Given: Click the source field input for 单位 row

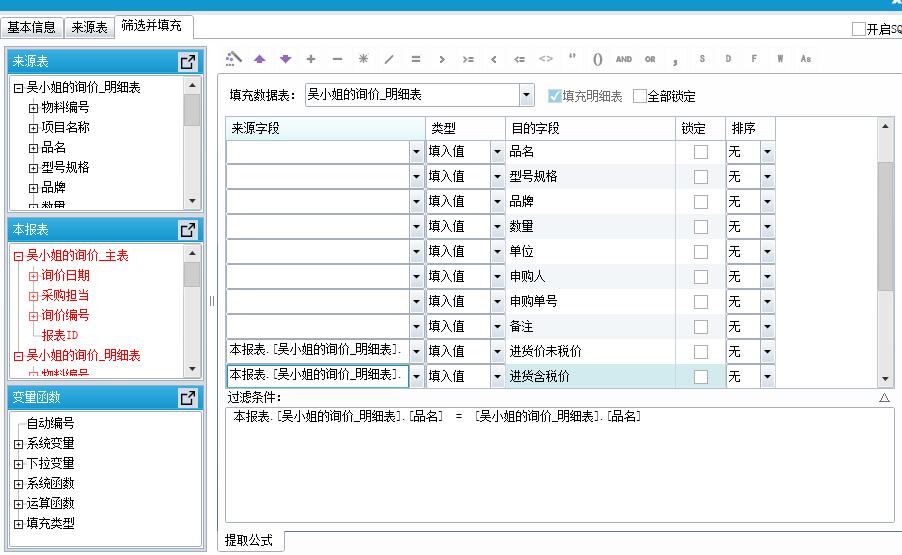Looking at the screenshot, I should pyautogui.click(x=318, y=251).
